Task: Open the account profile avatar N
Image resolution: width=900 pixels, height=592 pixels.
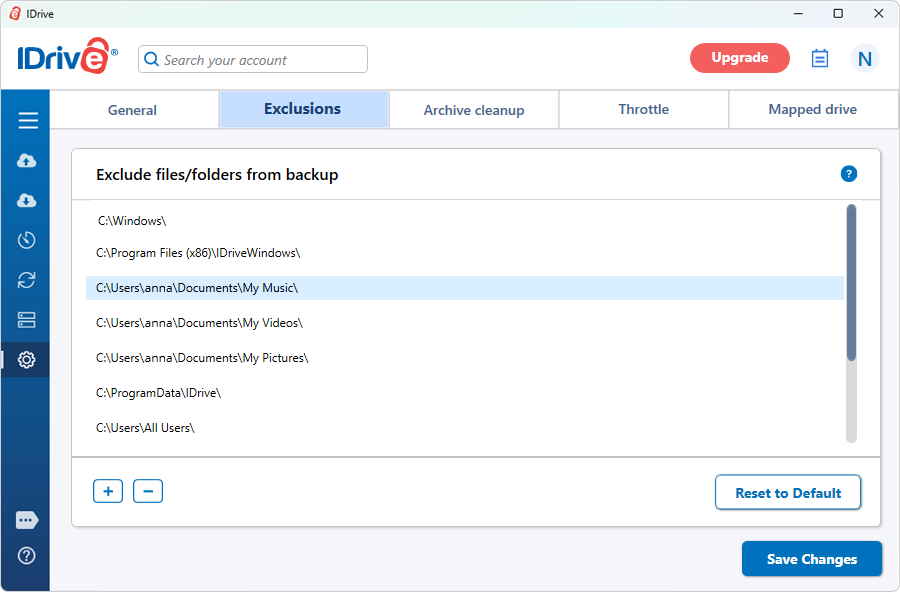Action: (x=865, y=59)
